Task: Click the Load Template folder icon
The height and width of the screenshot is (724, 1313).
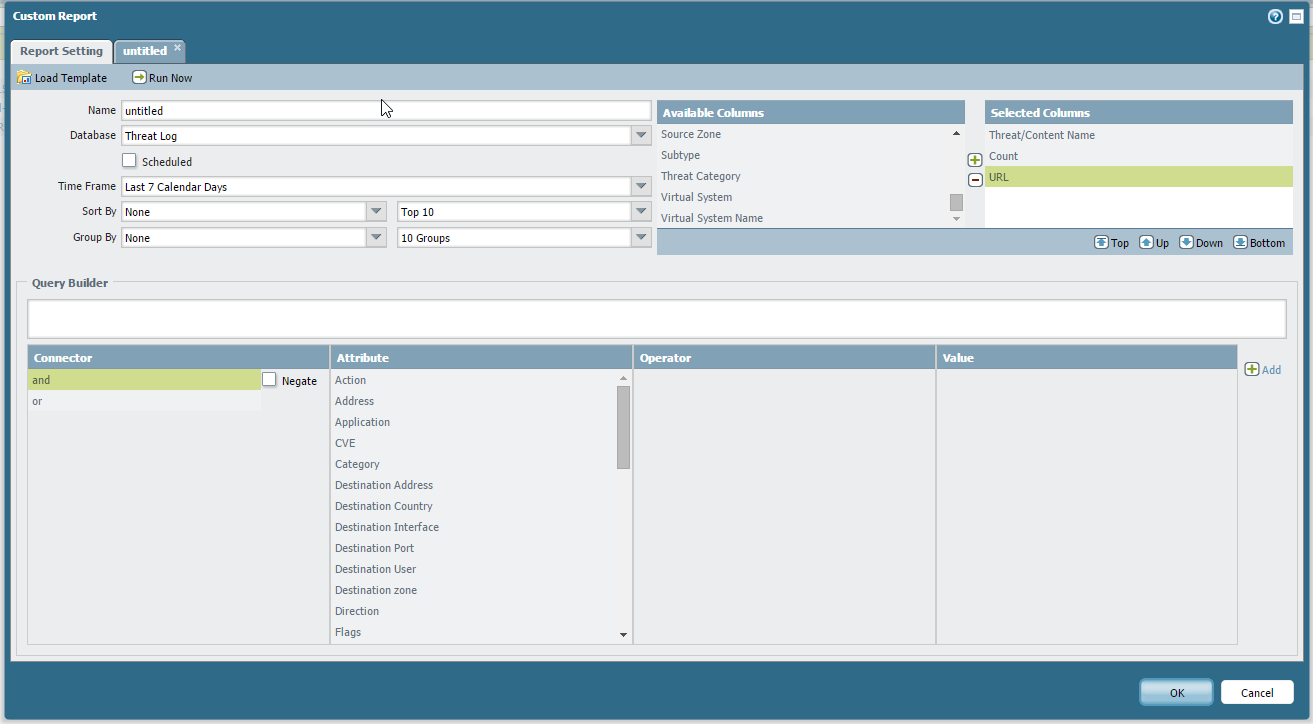Action: pyautogui.click(x=24, y=78)
